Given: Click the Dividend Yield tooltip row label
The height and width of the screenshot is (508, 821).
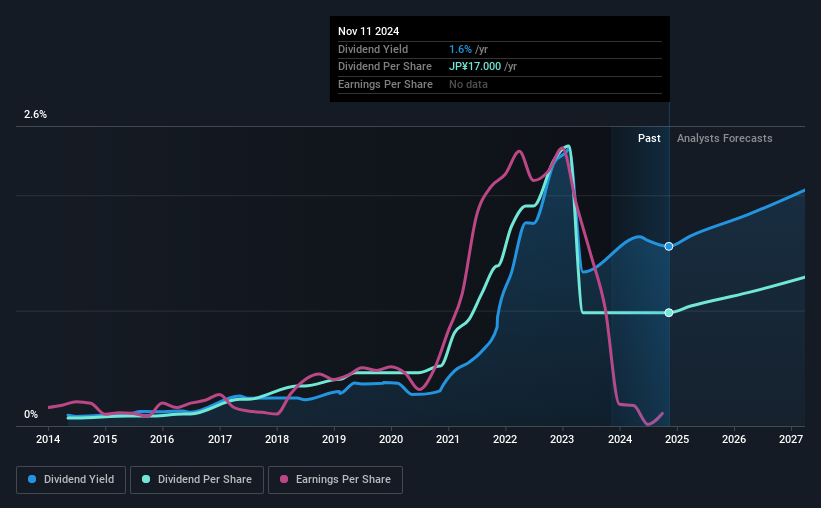Looking at the screenshot, I should (x=373, y=49).
